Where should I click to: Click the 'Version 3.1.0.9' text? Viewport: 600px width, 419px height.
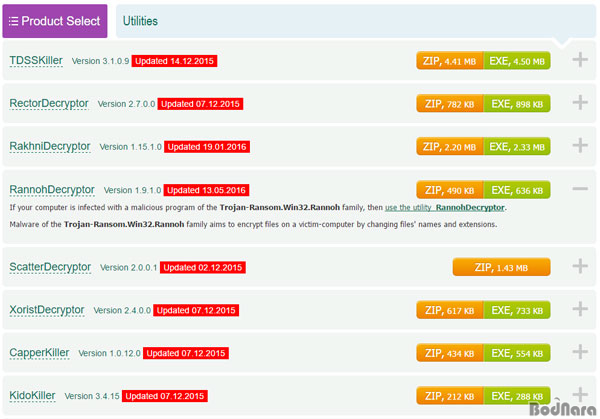pos(100,61)
